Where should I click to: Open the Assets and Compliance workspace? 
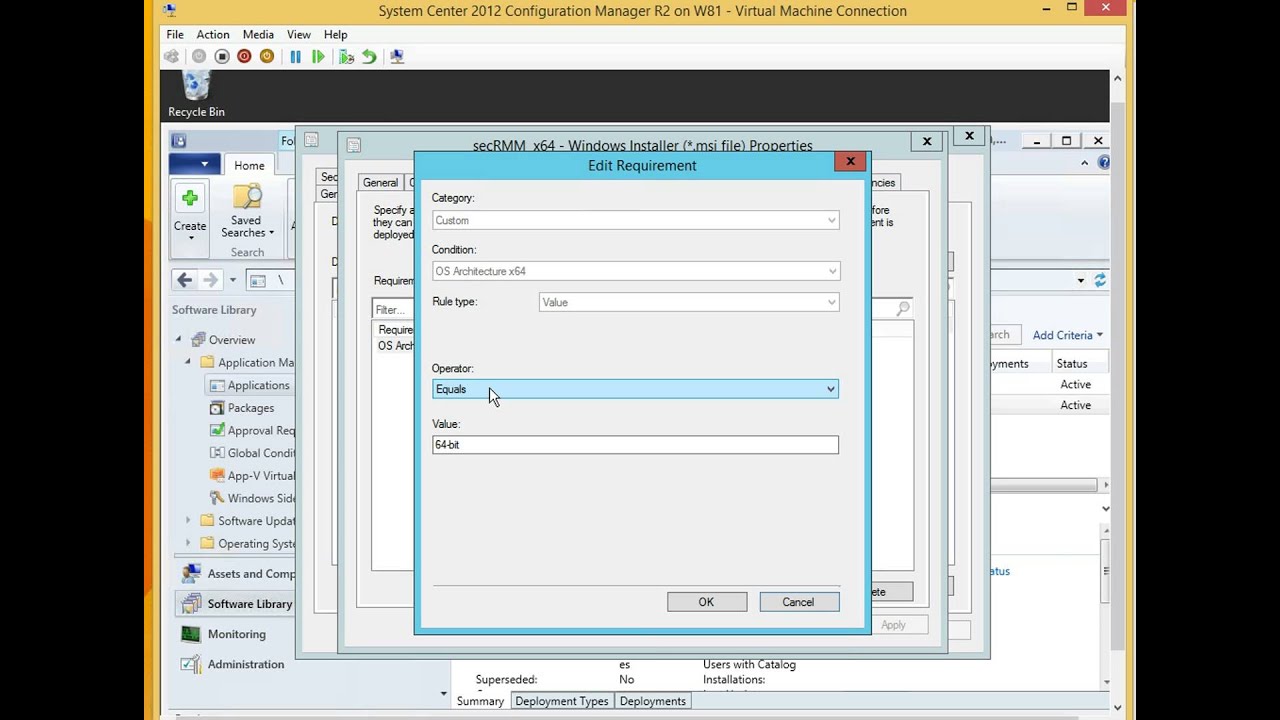click(237, 574)
